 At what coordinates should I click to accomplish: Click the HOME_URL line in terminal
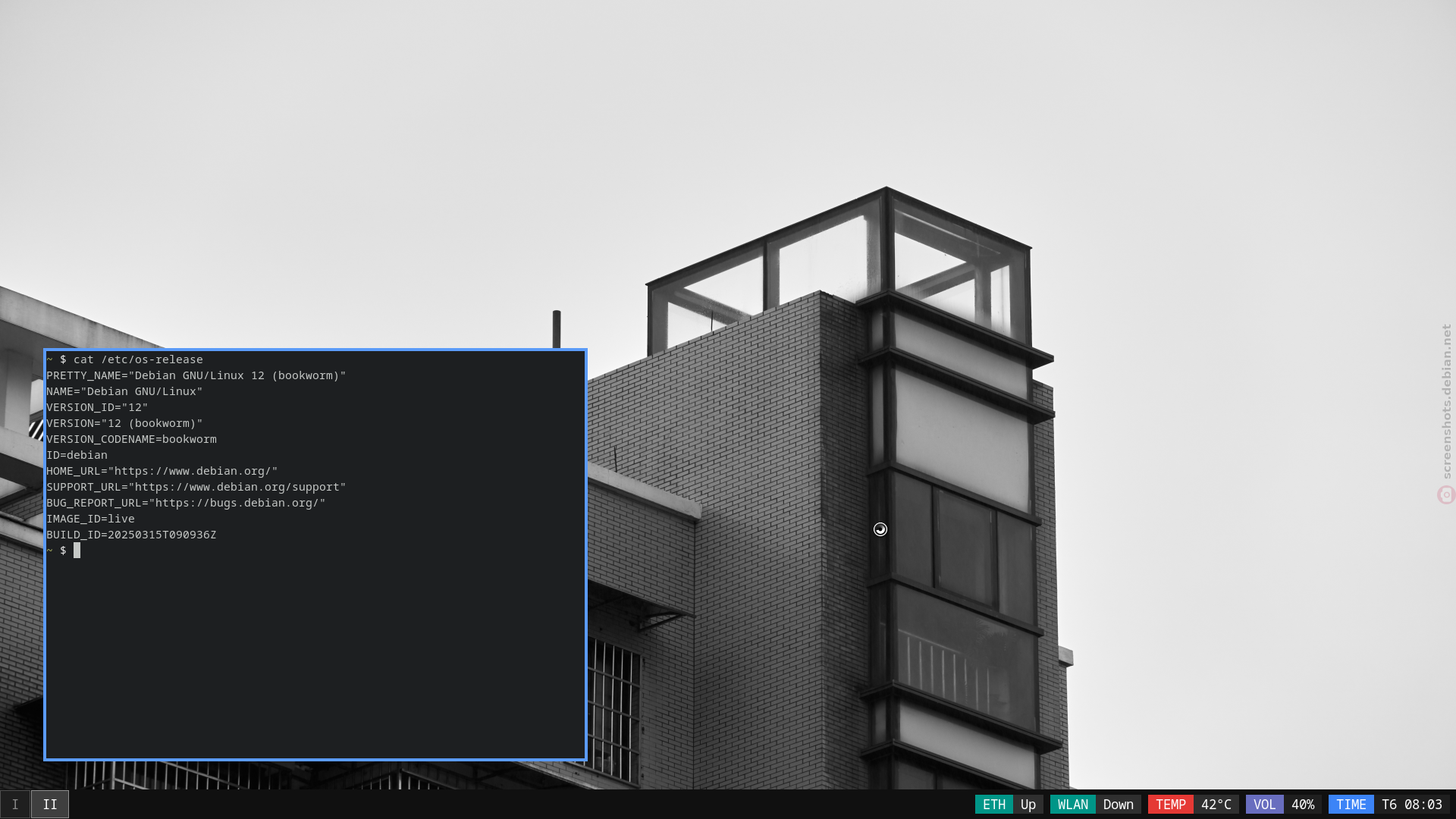click(x=162, y=471)
